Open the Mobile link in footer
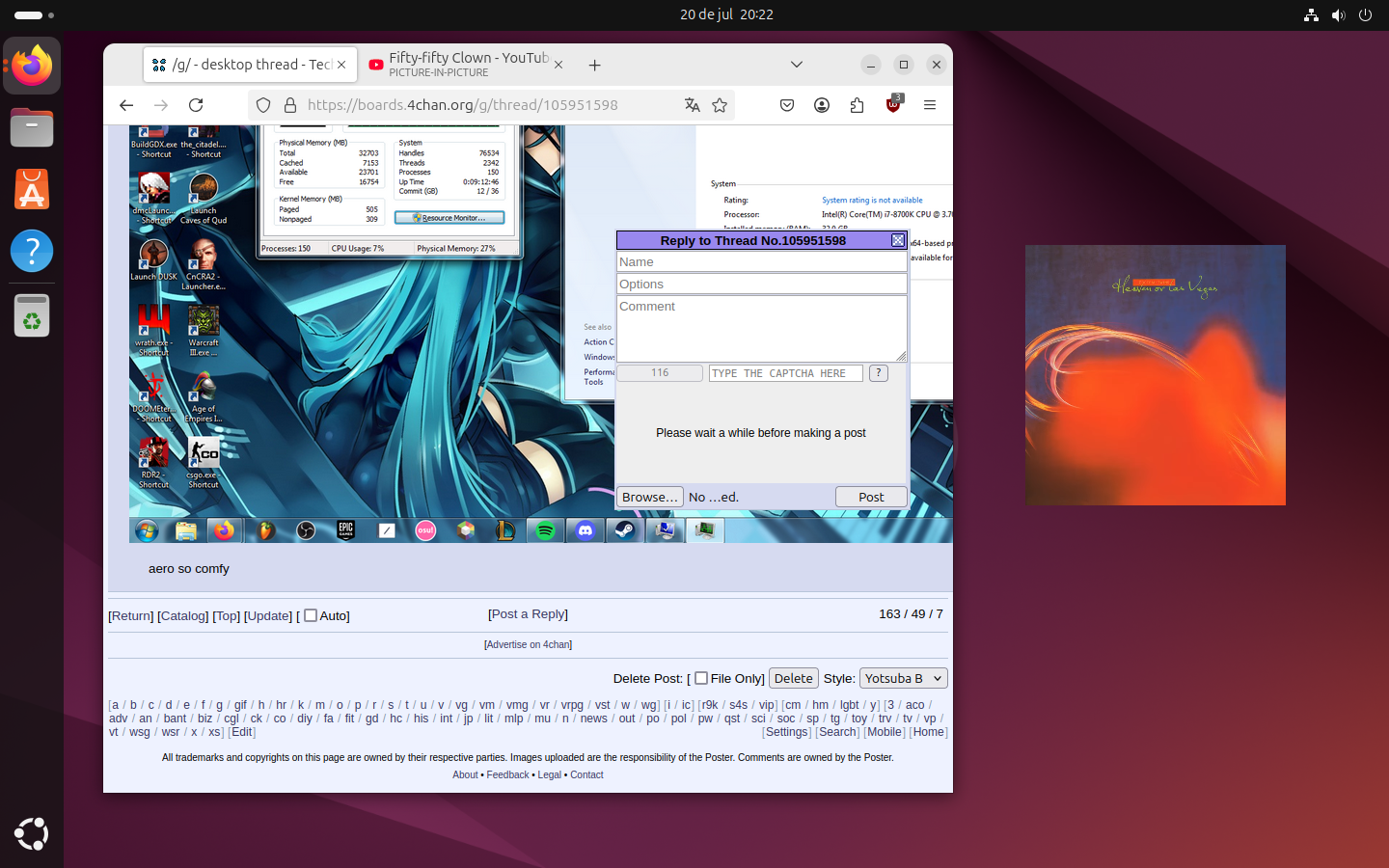 pos(885,732)
